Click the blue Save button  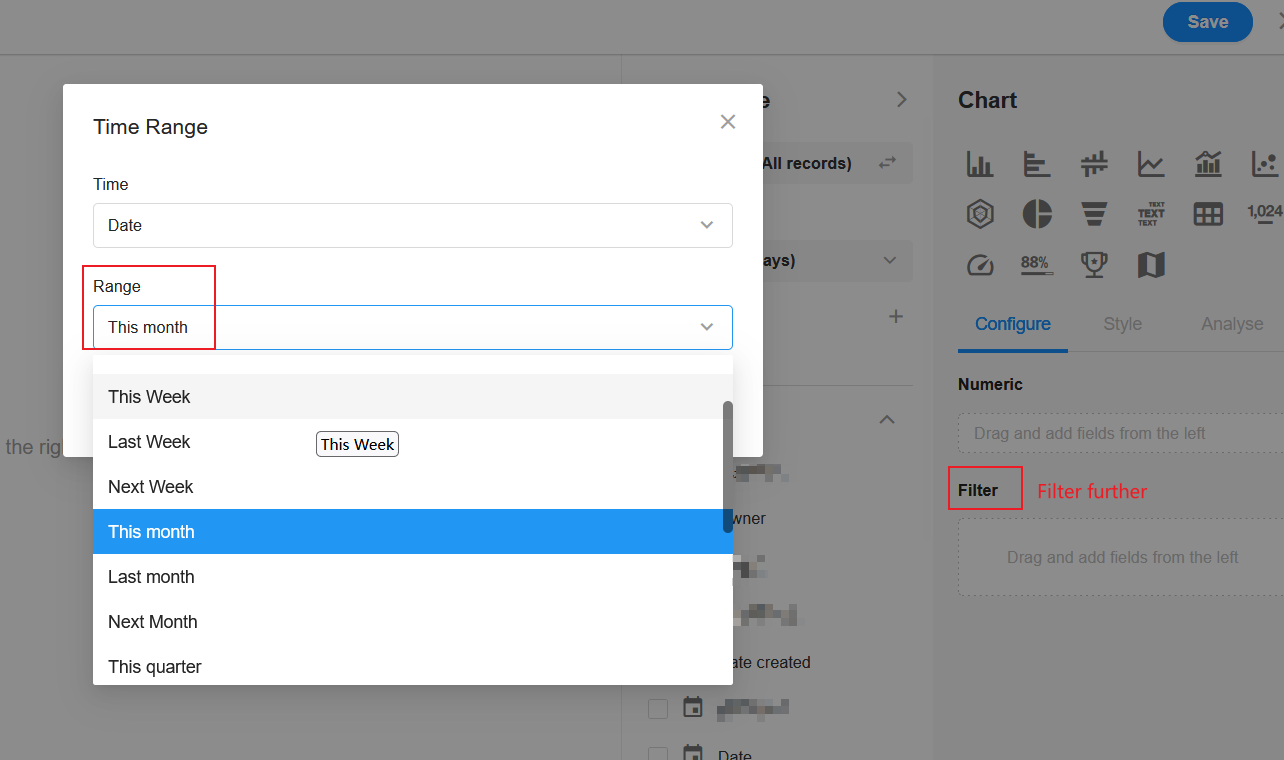(1207, 22)
